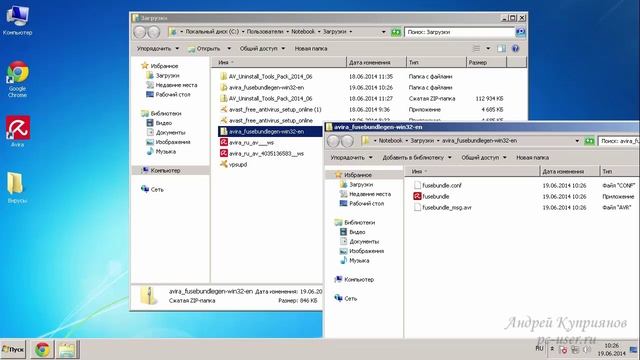Image resolution: width=640 pixels, height=360 pixels.
Task: Click the Поиск: Загрузки search field
Action: coord(460,32)
